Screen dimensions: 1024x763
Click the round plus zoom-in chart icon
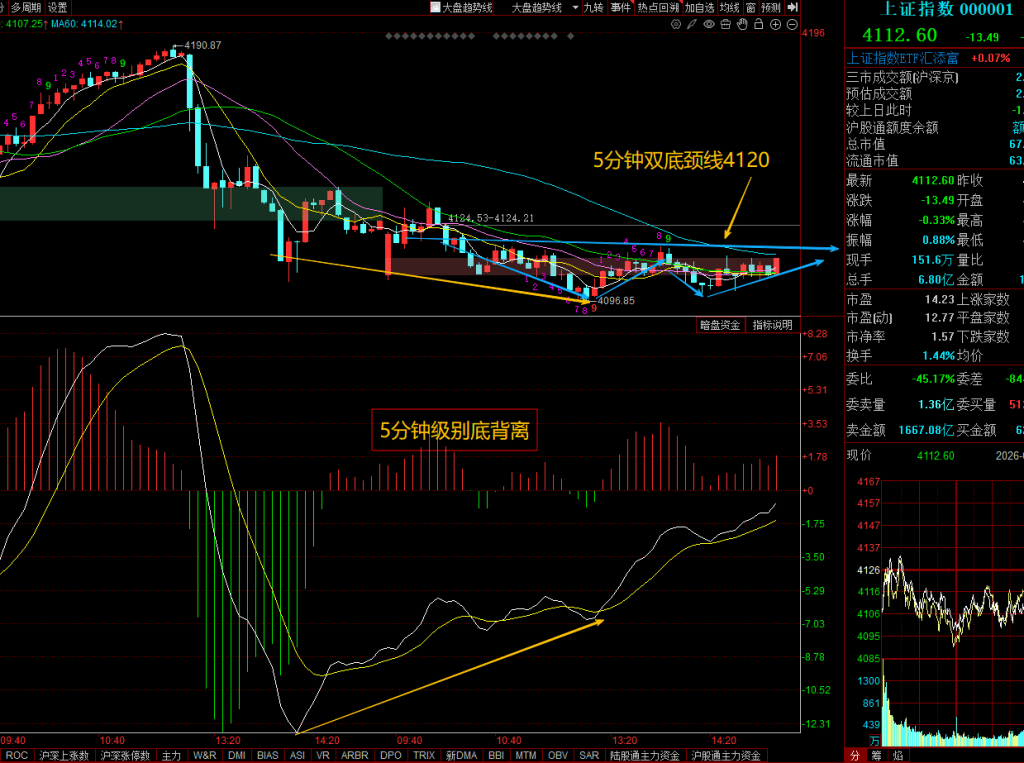pos(773,25)
